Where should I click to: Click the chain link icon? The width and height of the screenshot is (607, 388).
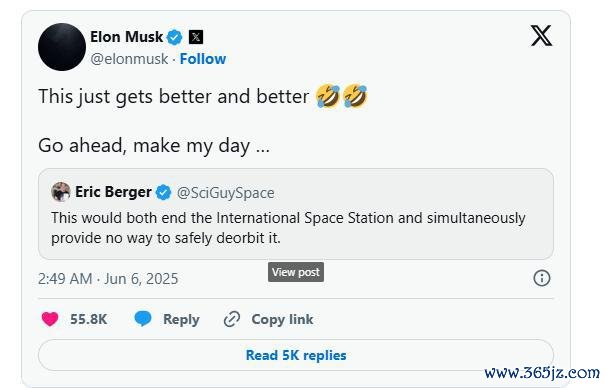point(232,319)
